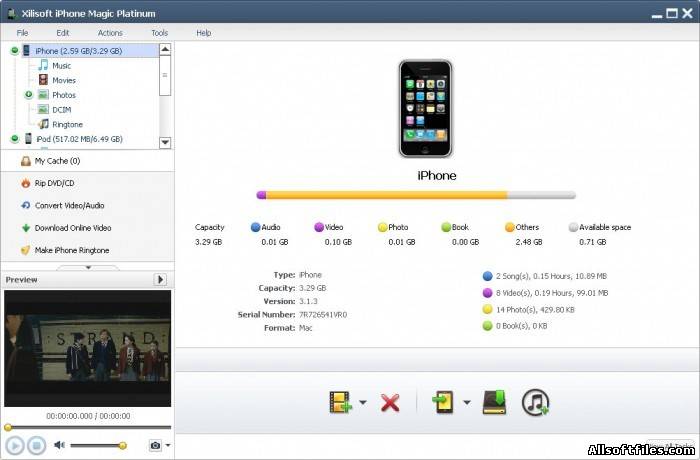Image resolution: width=700 pixels, height=460 pixels.
Task: Click the blue Audio legend dot
Action: click(x=255, y=227)
